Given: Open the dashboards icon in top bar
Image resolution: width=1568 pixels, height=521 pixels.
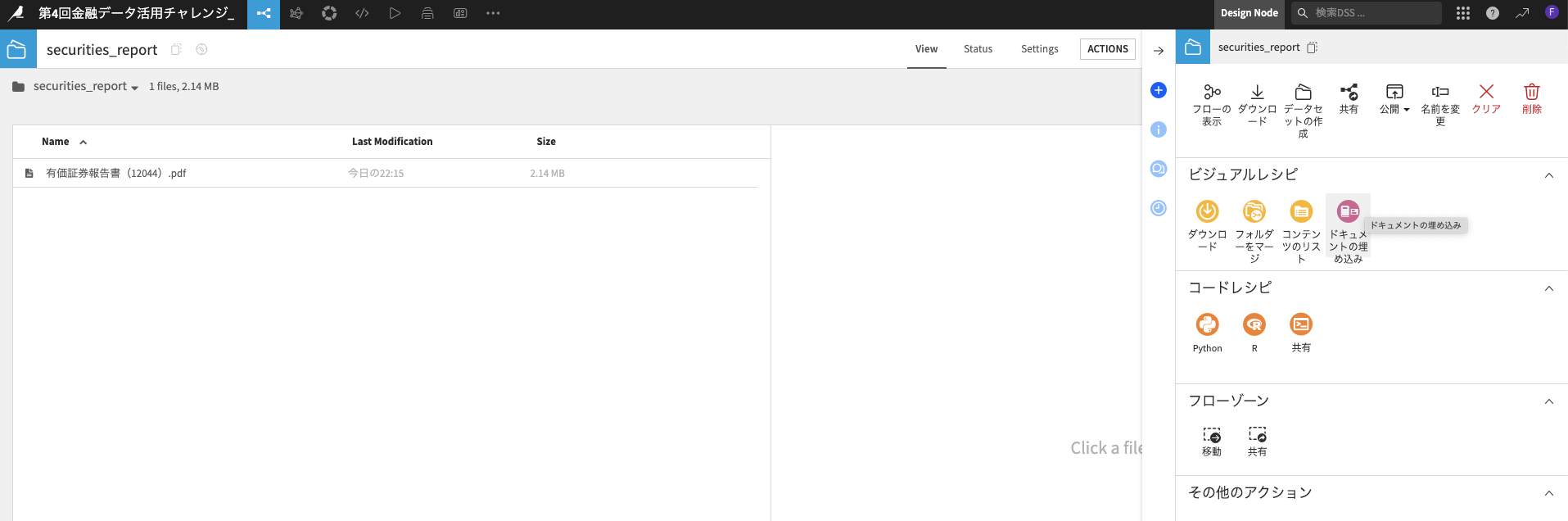Looking at the screenshot, I should [x=460, y=13].
